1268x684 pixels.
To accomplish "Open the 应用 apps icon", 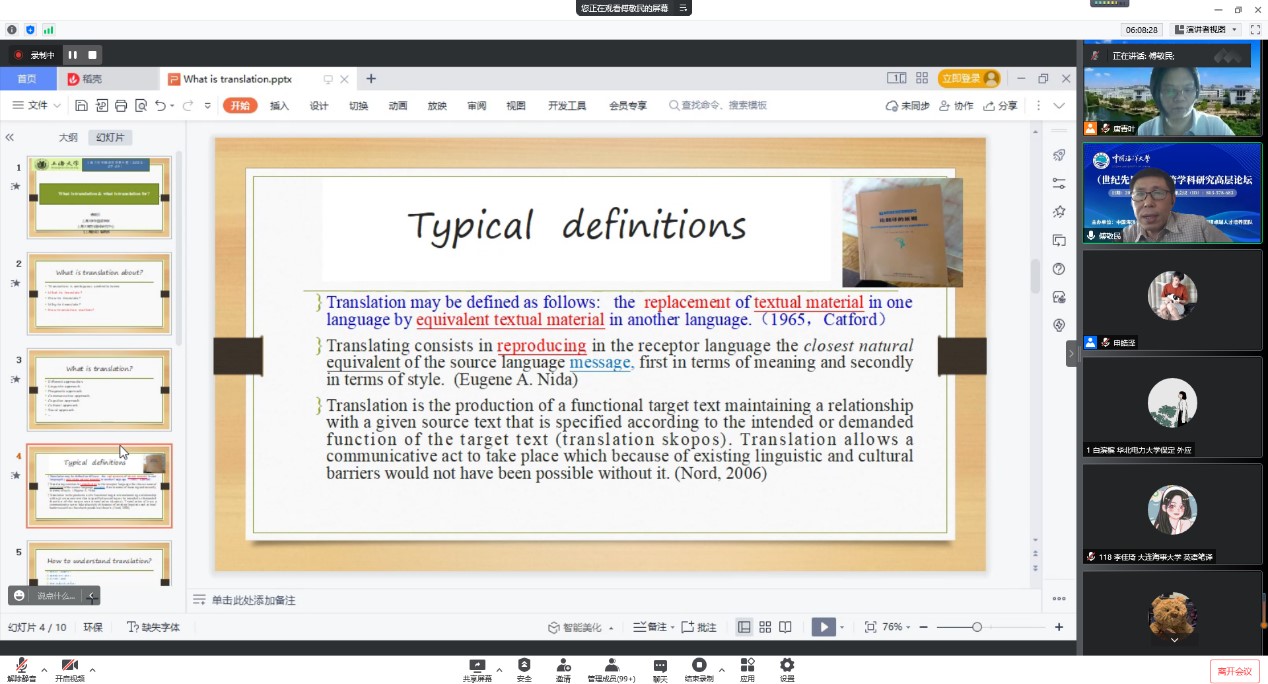I will pyautogui.click(x=747, y=670).
